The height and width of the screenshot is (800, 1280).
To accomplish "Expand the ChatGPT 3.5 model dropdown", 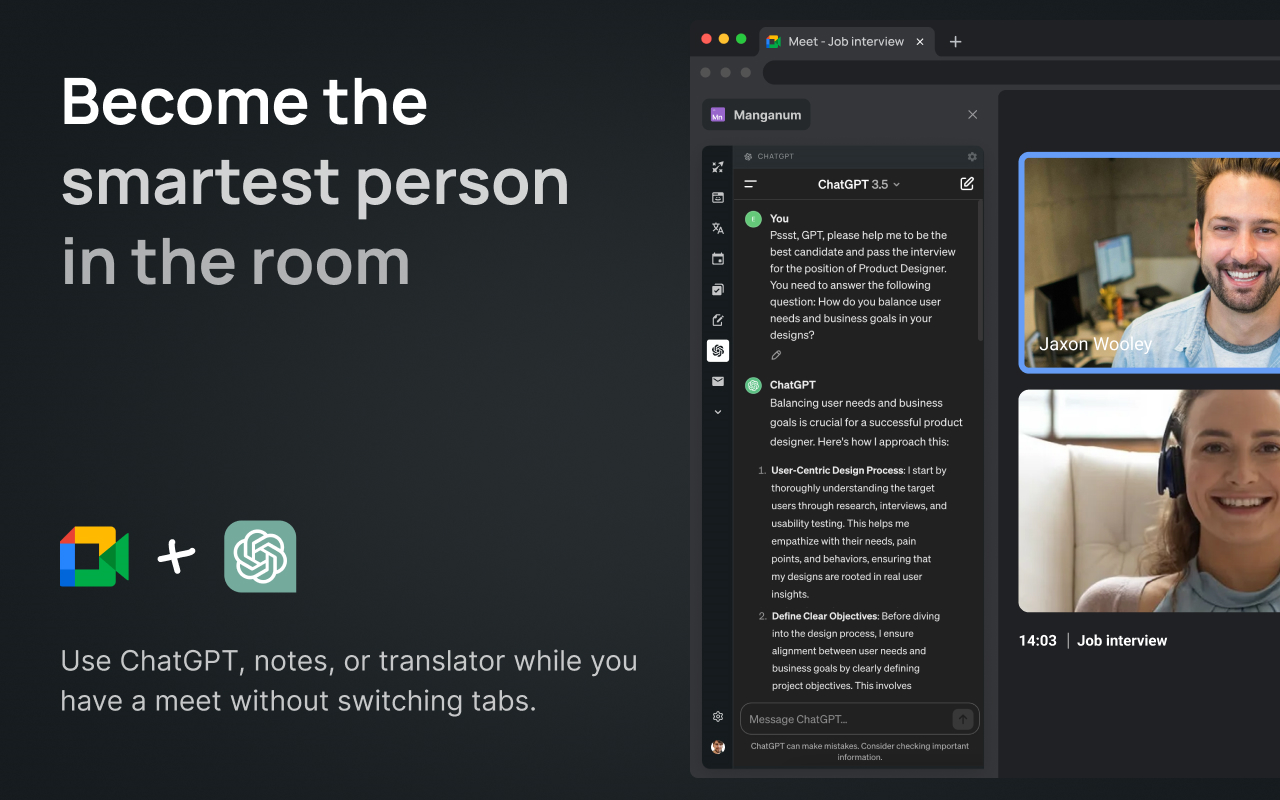I will click(858, 184).
